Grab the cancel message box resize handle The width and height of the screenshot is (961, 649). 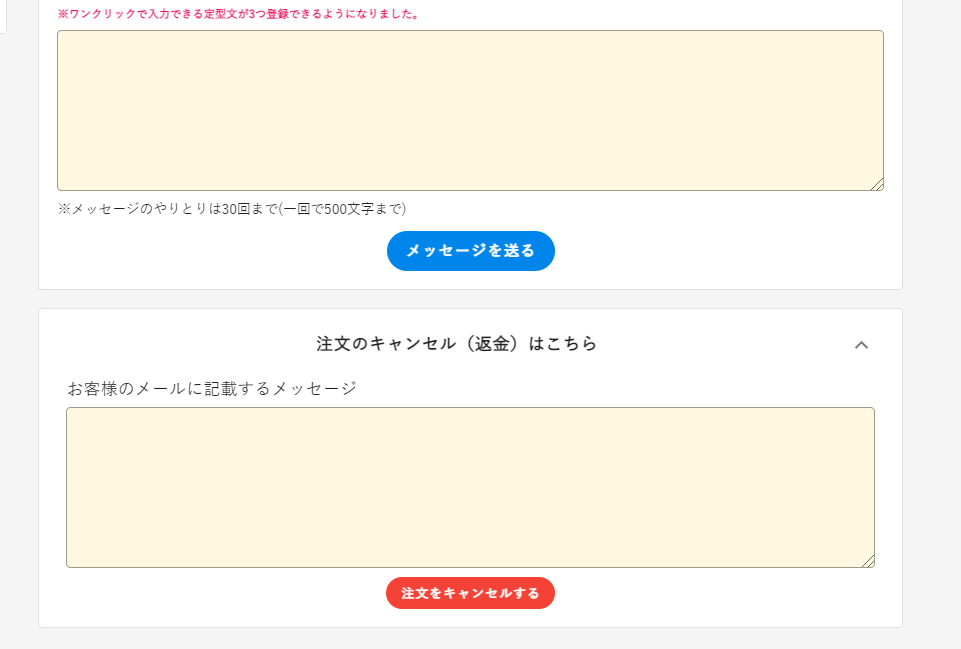pos(868,561)
